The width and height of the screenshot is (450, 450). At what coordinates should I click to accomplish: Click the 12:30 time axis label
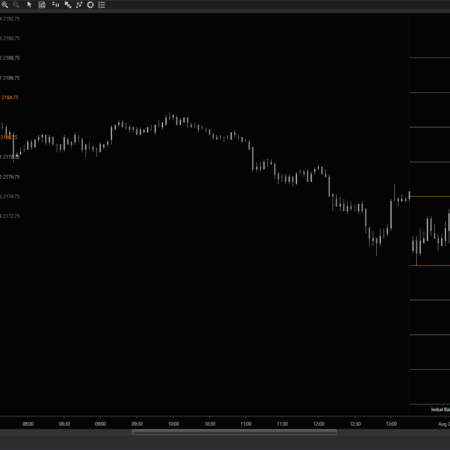click(x=355, y=424)
